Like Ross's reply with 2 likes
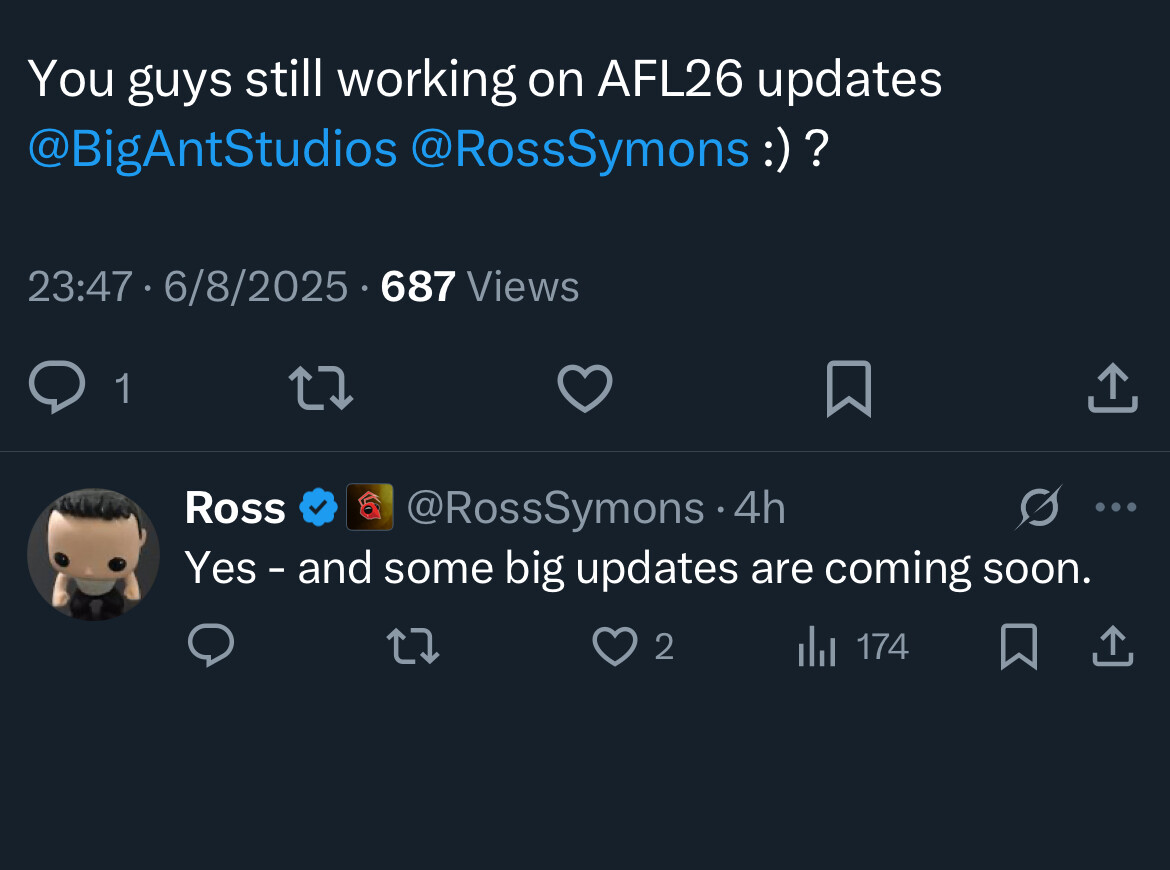Screen dimensions: 1170x870 (633, 646)
